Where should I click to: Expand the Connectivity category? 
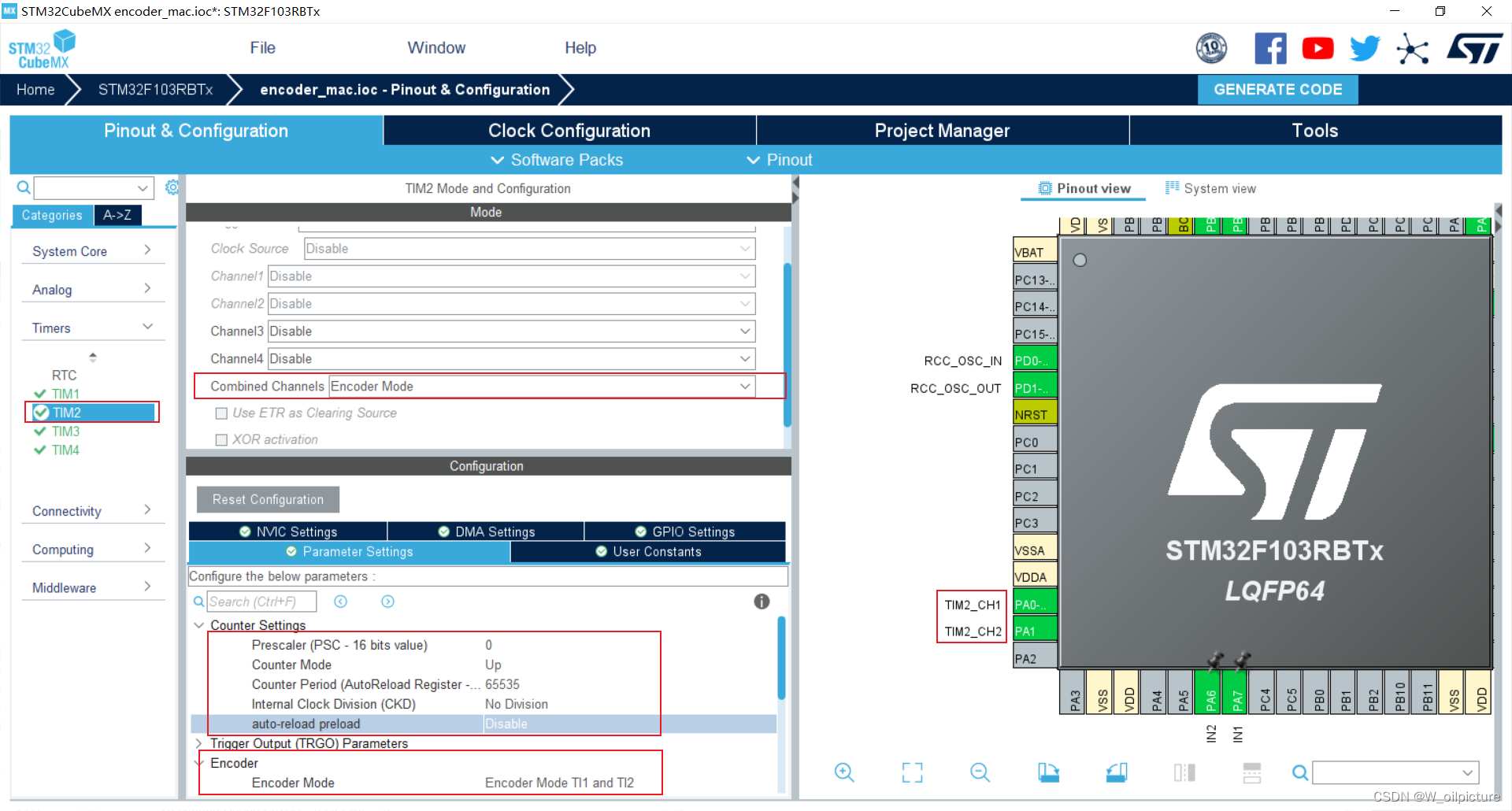pyautogui.click(x=92, y=511)
